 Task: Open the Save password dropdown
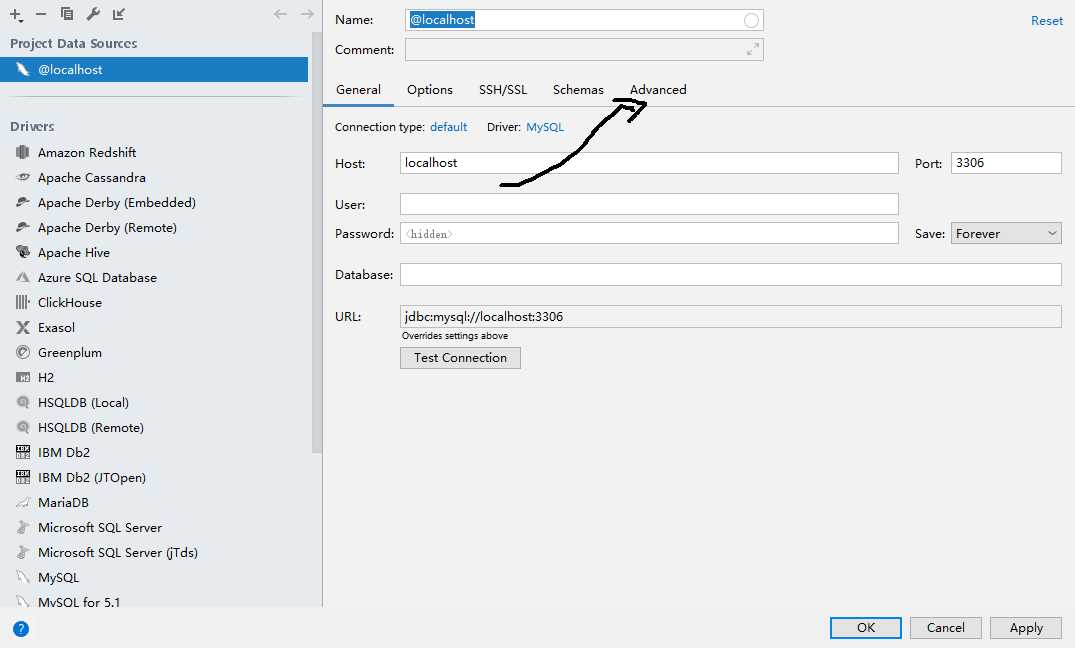pyautogui.click(x=1006, y=233)
